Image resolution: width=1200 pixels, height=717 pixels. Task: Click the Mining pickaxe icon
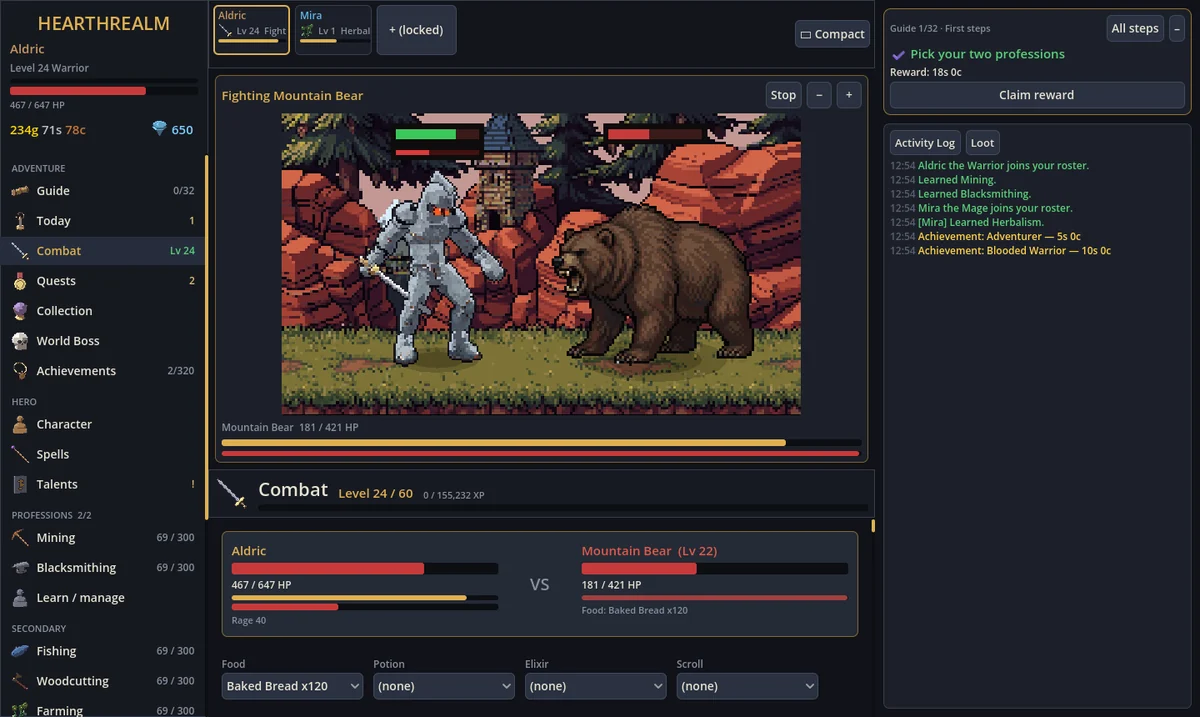pos(20,538)
